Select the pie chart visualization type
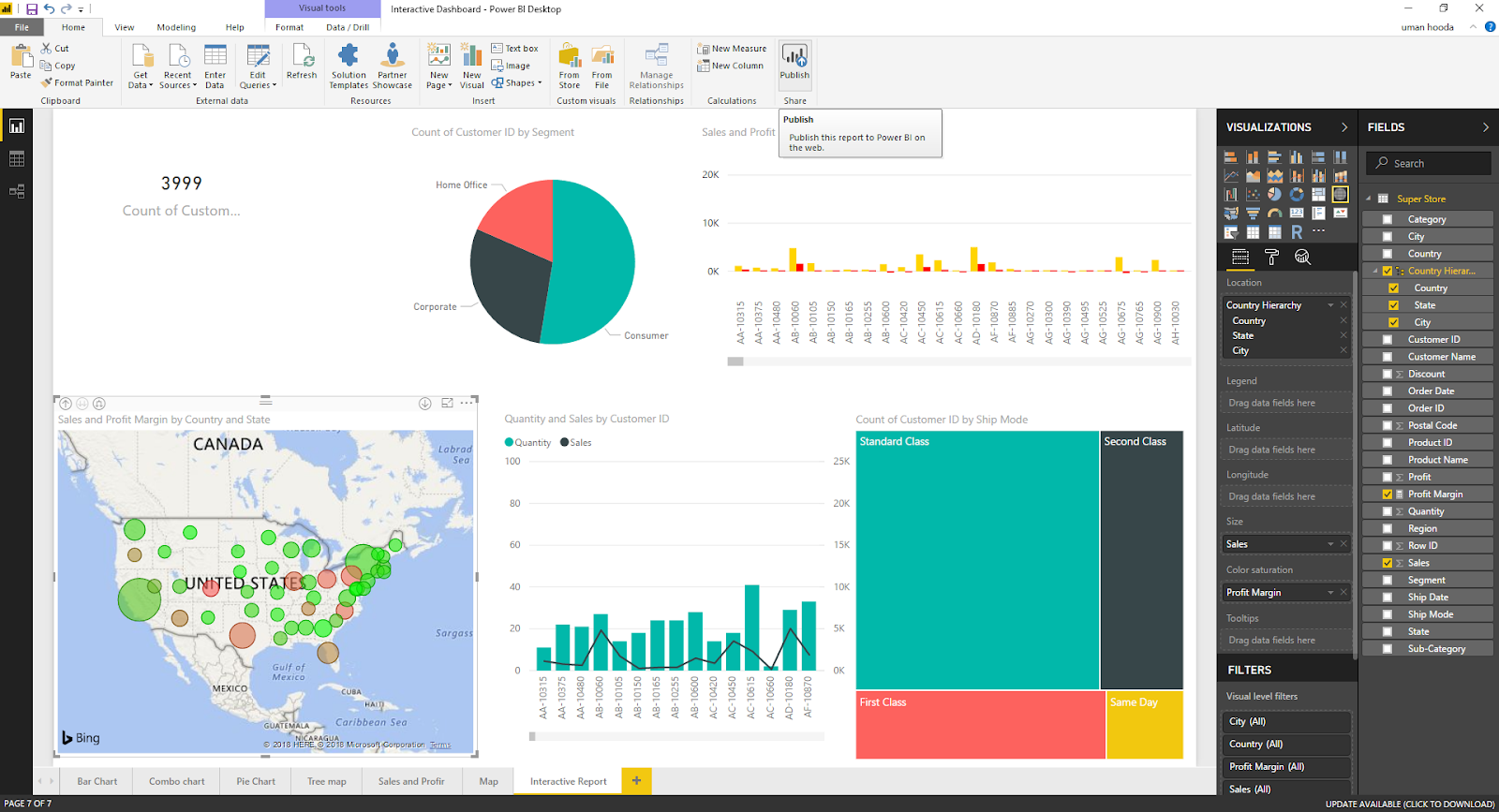This screenshot has width=1499, height=812. tap(1275, 194)
